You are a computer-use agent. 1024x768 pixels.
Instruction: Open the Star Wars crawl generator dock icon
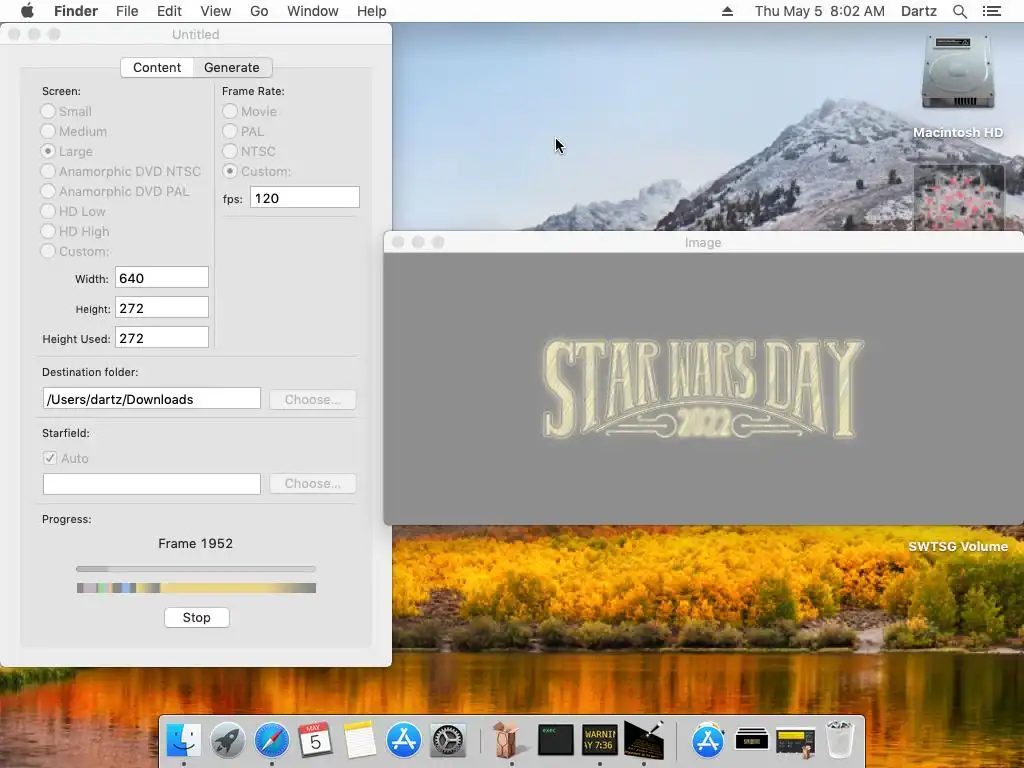click(x=644, y=740)
